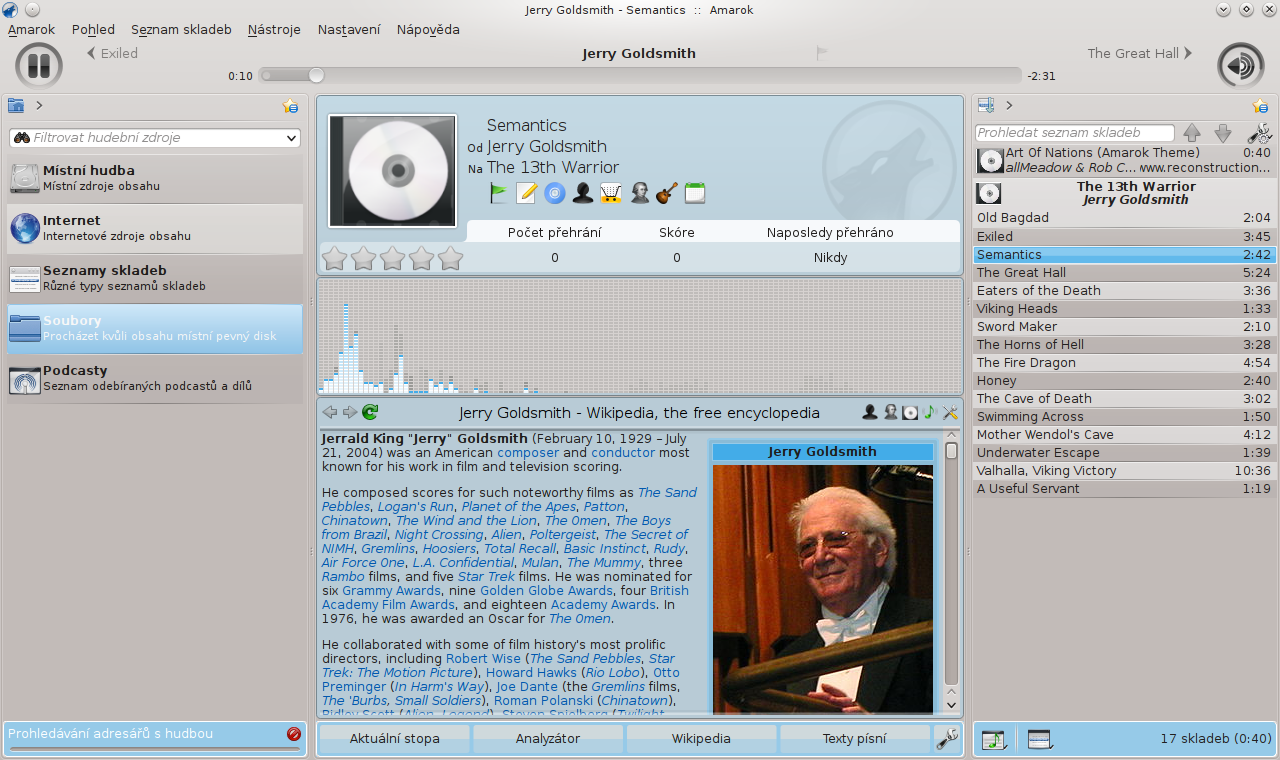This screenshot has width=1280, height=760.
Task: Show Wikipedia composer page icon
Action: pos(890,412)
